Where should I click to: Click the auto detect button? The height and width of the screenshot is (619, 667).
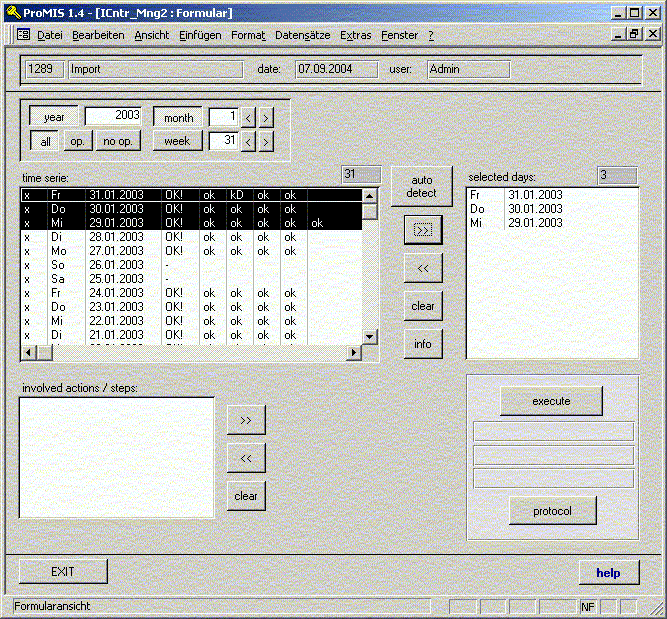422,187
